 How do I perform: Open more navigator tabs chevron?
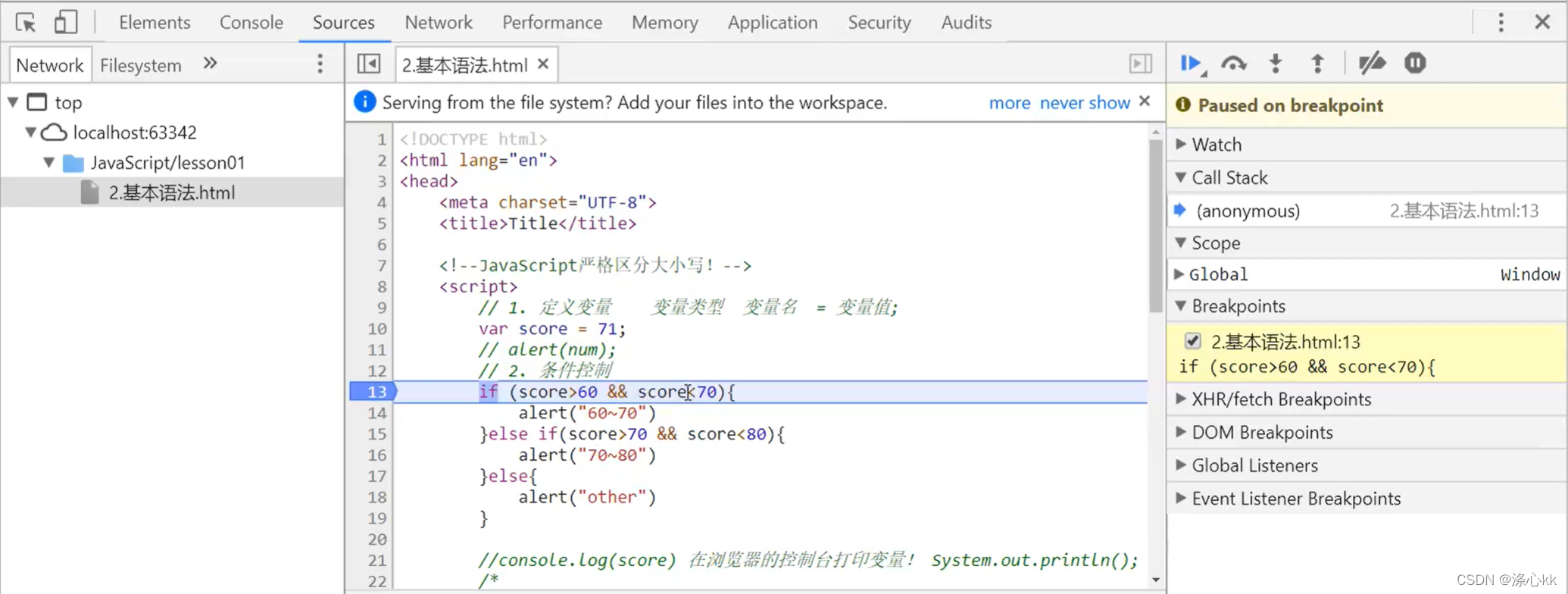click(x=210, y=64)
